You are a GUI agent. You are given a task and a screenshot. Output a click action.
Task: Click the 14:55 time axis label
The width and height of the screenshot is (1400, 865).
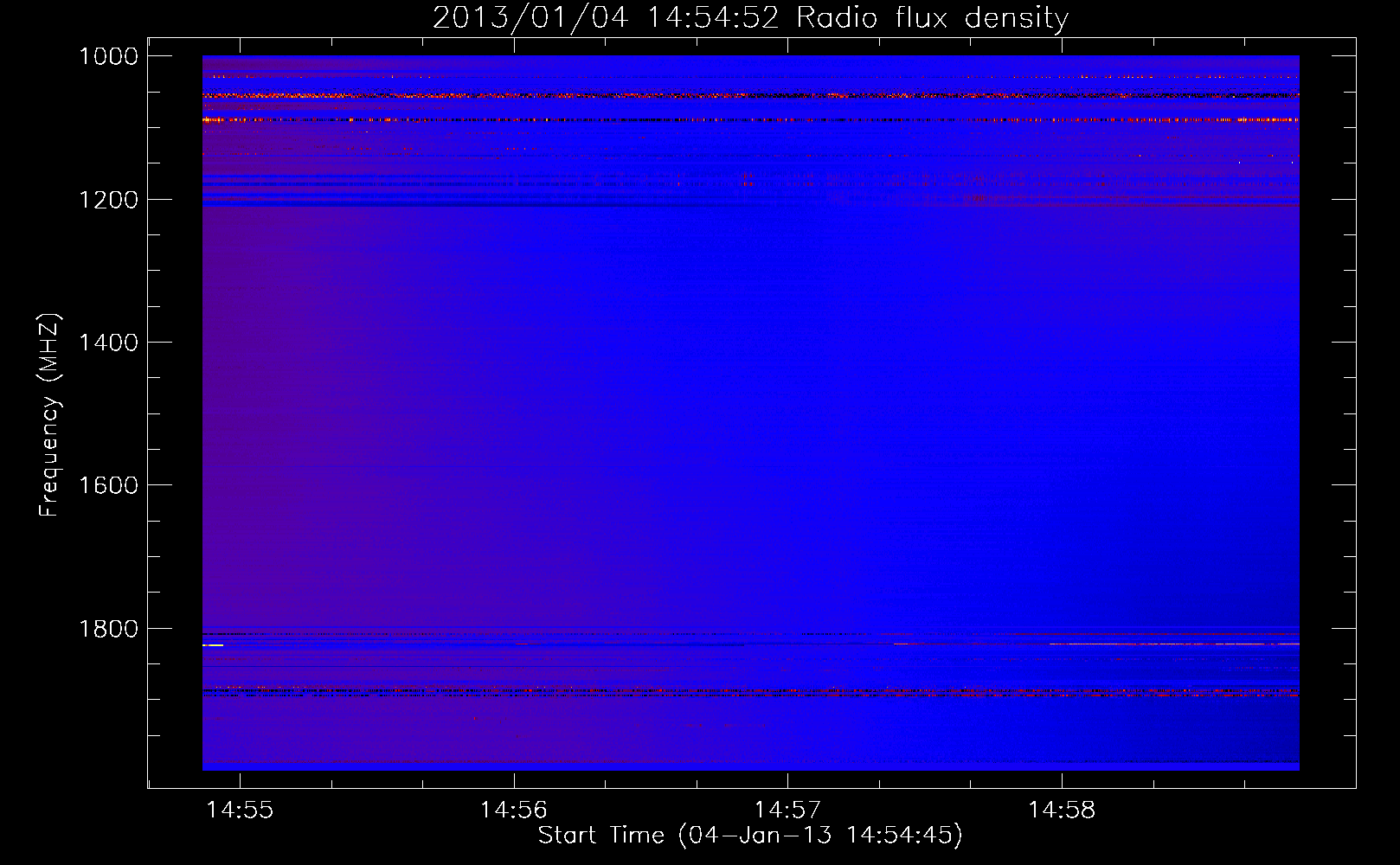[240, 810]
